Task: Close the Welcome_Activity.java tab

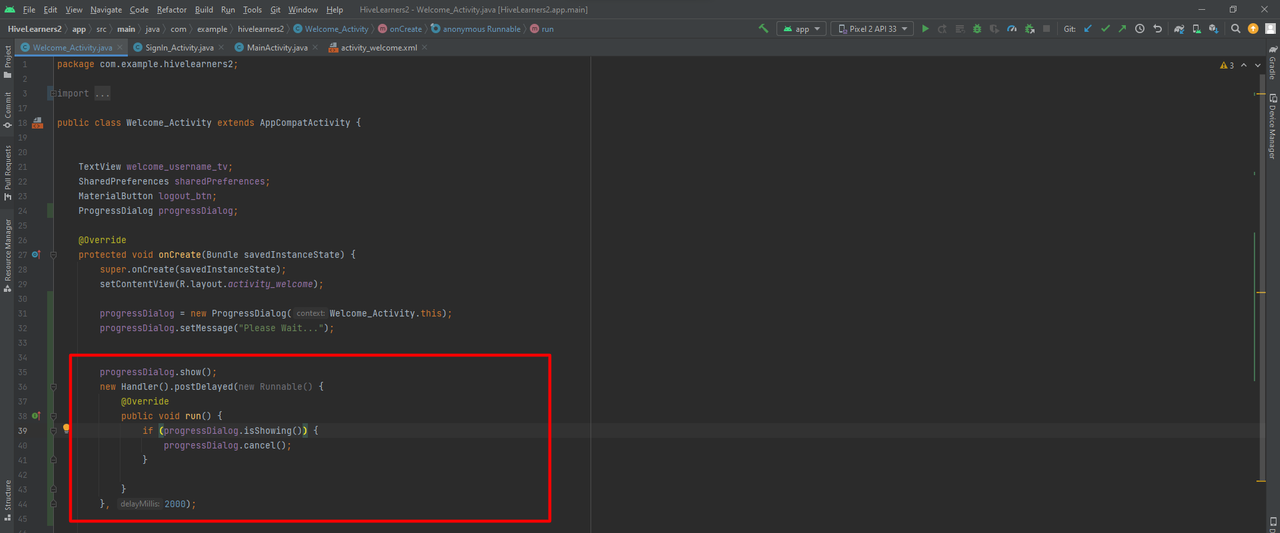Action: (122, 47)
